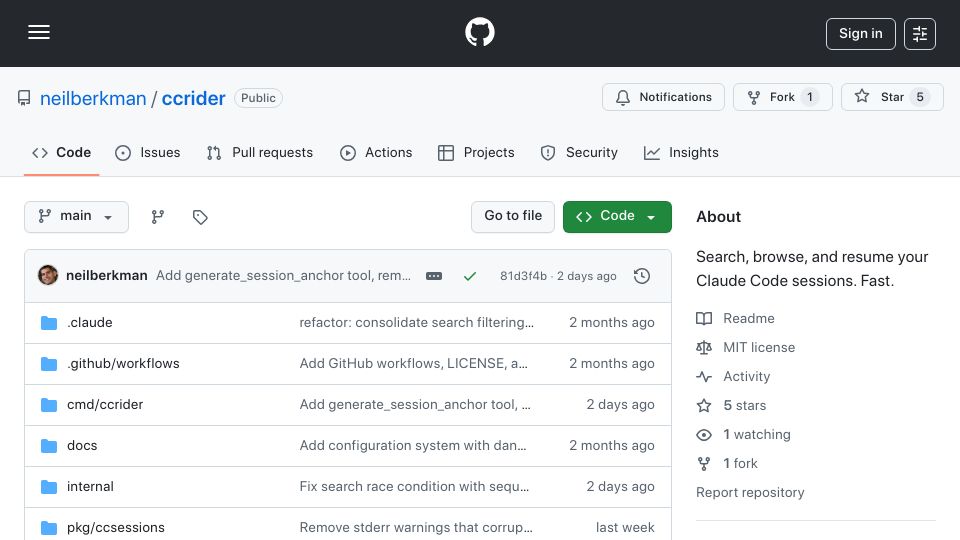Open the internal folder
960x540 pixels.
(x=90, y=487)
